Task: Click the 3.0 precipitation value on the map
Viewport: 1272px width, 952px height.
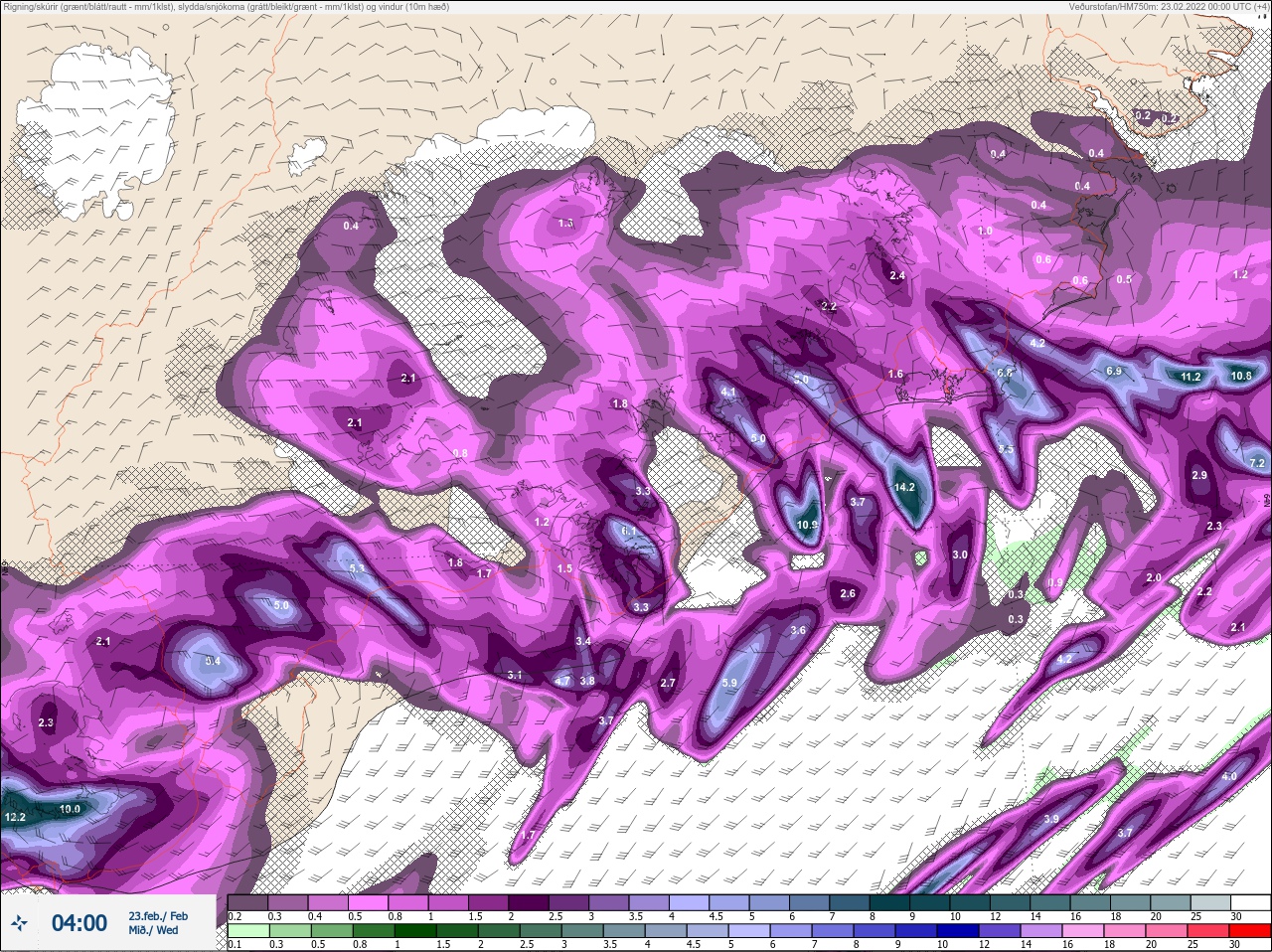Action: point(960,555)
